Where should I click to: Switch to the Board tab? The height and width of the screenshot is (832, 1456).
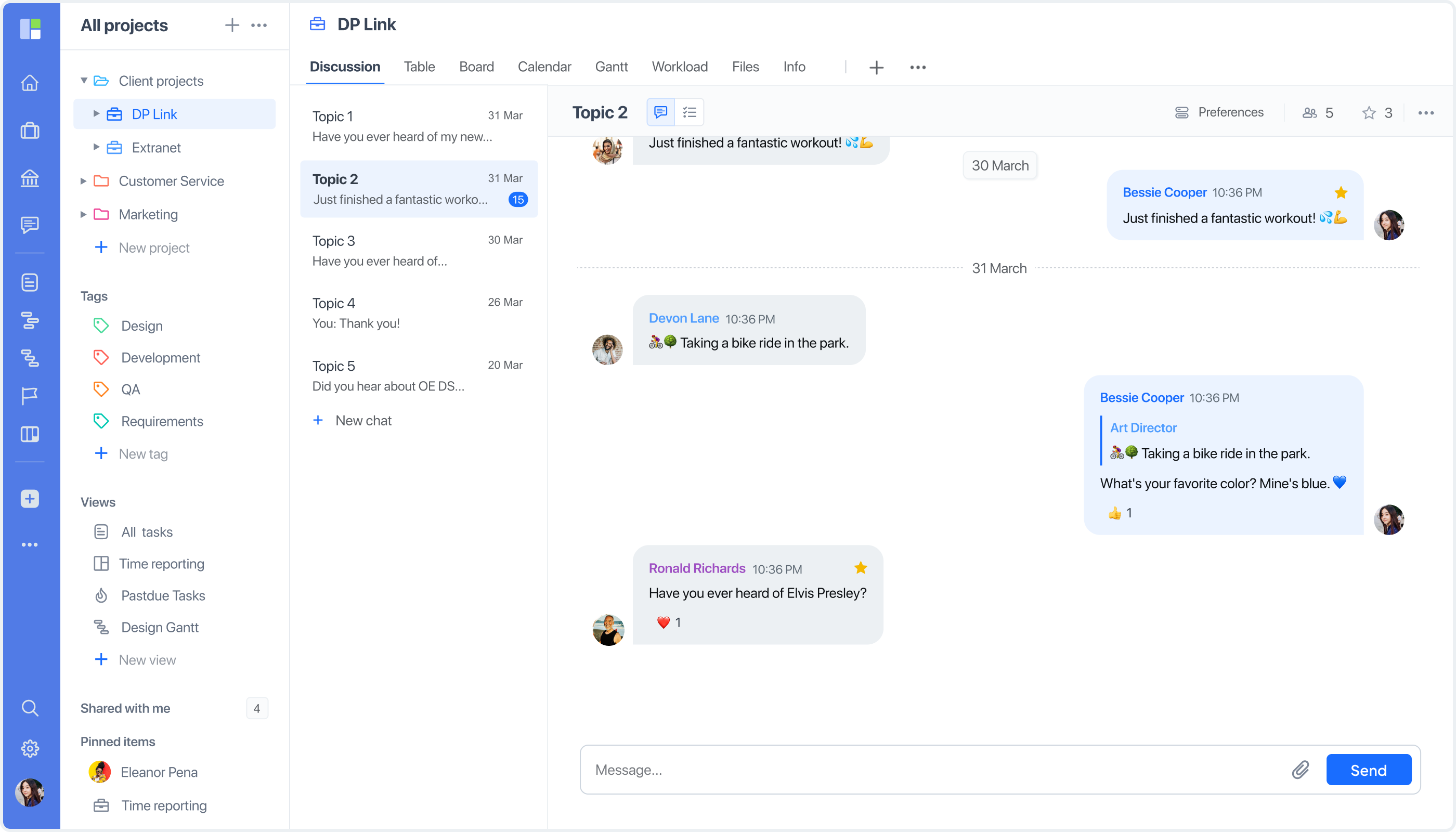tap(476, 67)
